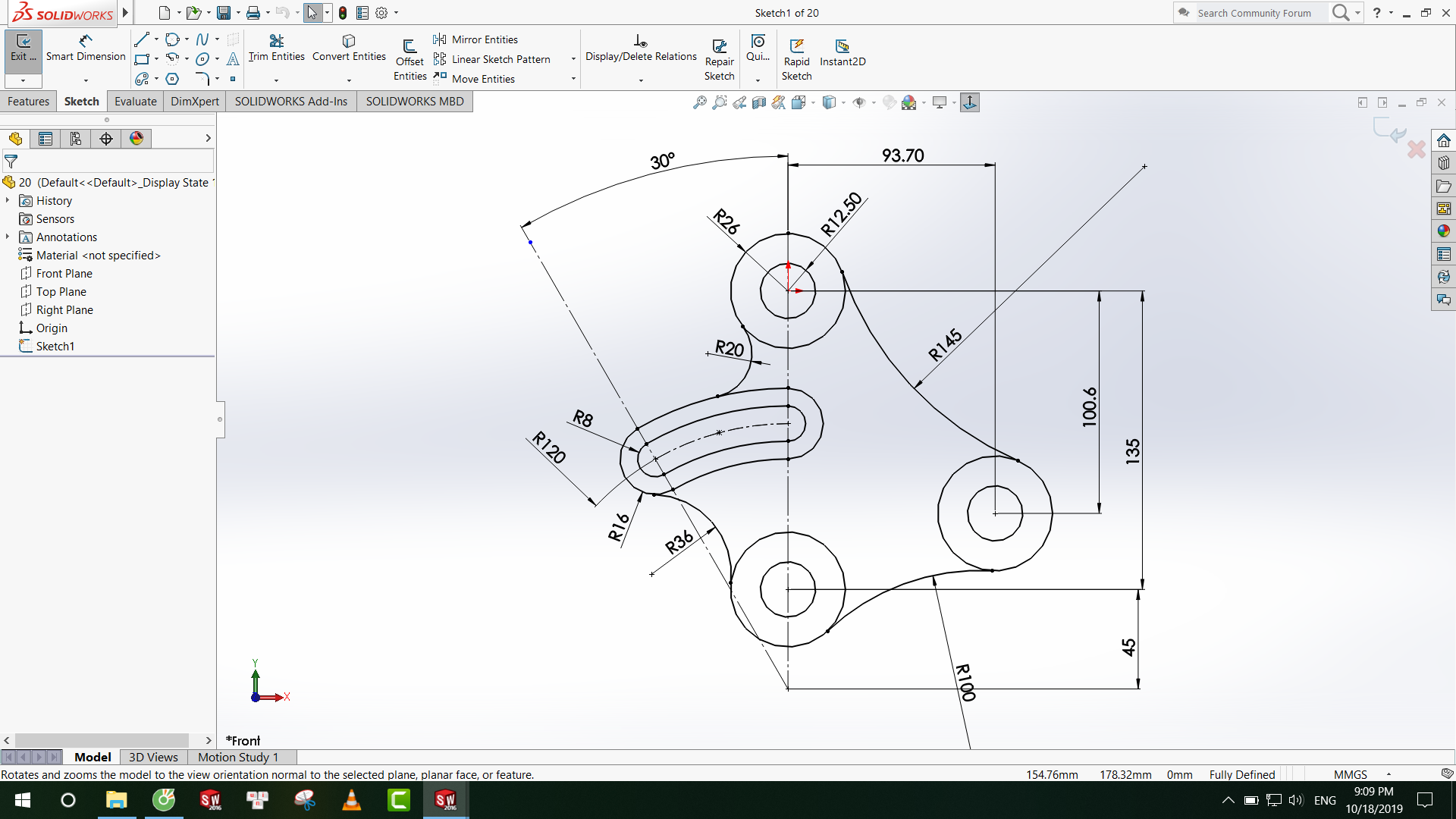Open SOLIDWORKS Resources home icon in task pane
The height and width of the screenshot is (819, 1456).
tap(1443, 140)
